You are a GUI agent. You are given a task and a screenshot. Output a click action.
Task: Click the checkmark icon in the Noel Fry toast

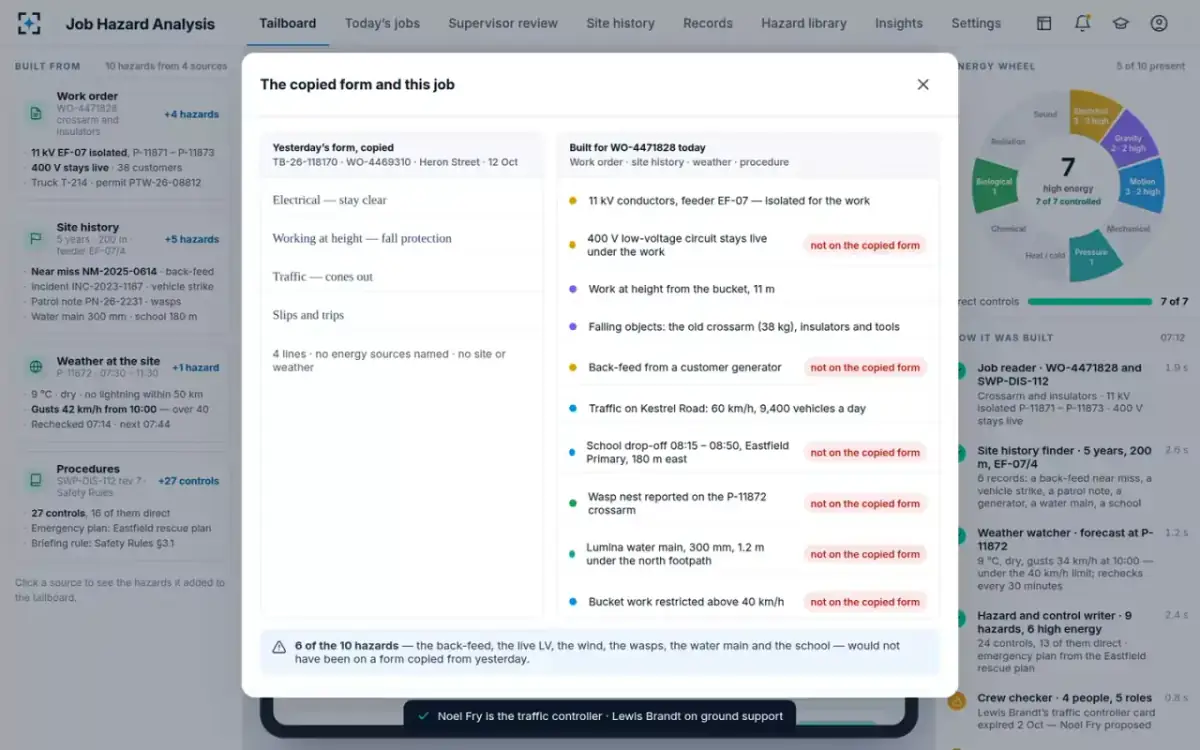[x=424, y=716]
